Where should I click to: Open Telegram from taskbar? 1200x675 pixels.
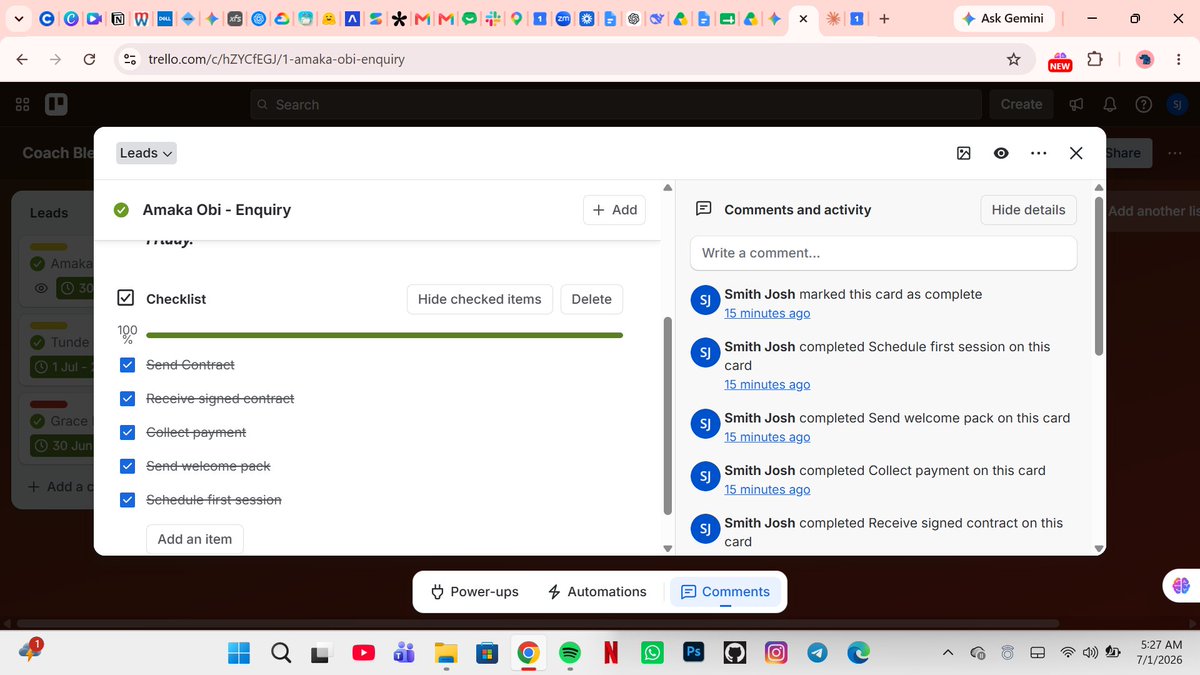817,653
